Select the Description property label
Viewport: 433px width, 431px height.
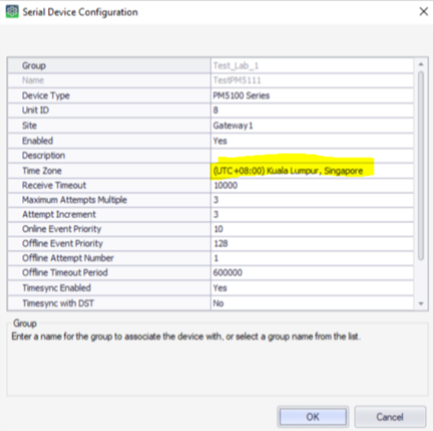pyautogui.click(x=43, y=156)
